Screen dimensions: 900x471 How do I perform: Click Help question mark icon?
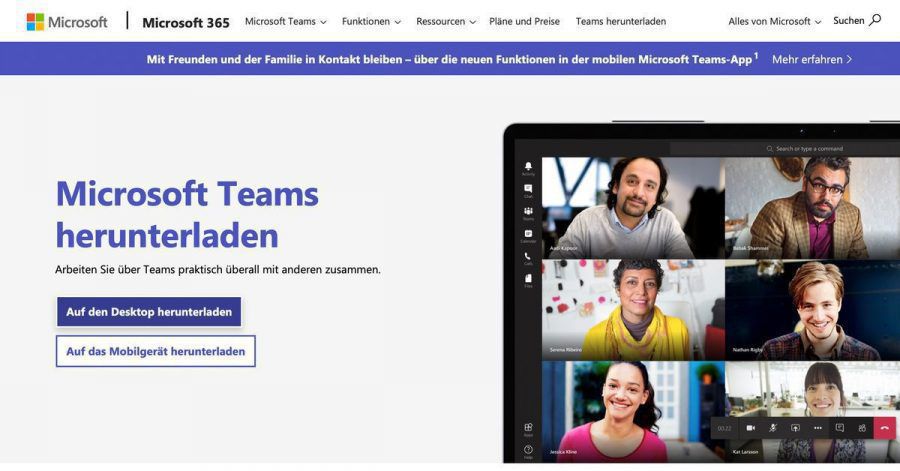point(528,451)
